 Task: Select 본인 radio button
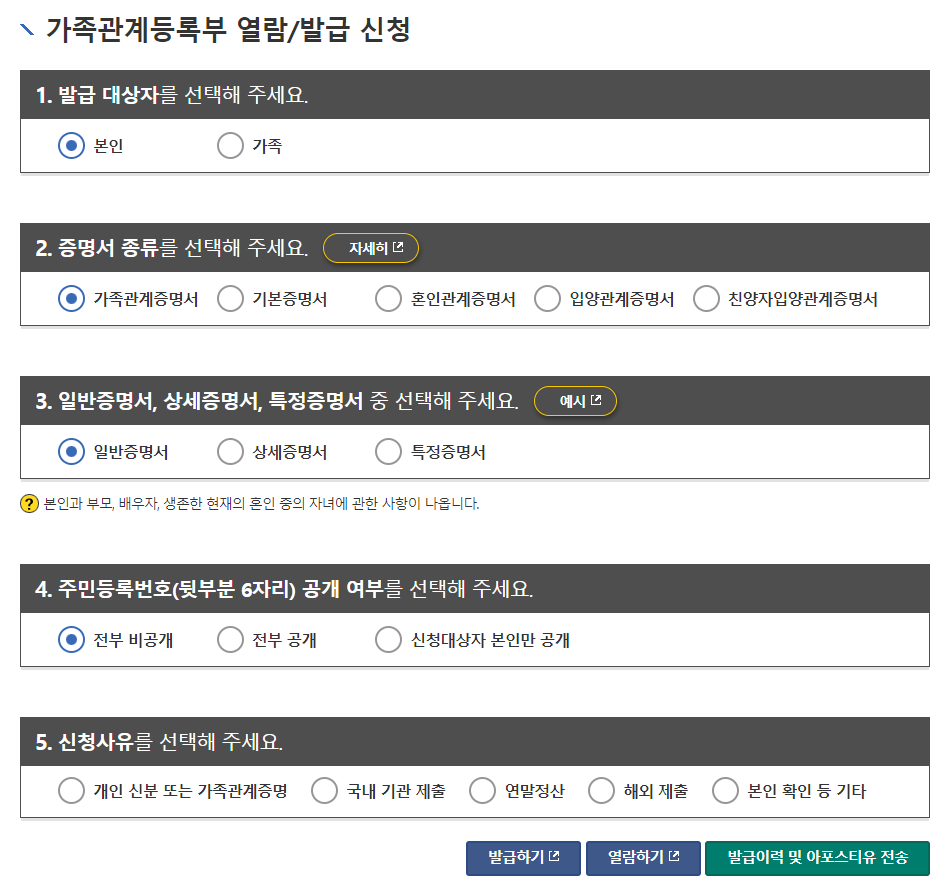tap(71, 146)
